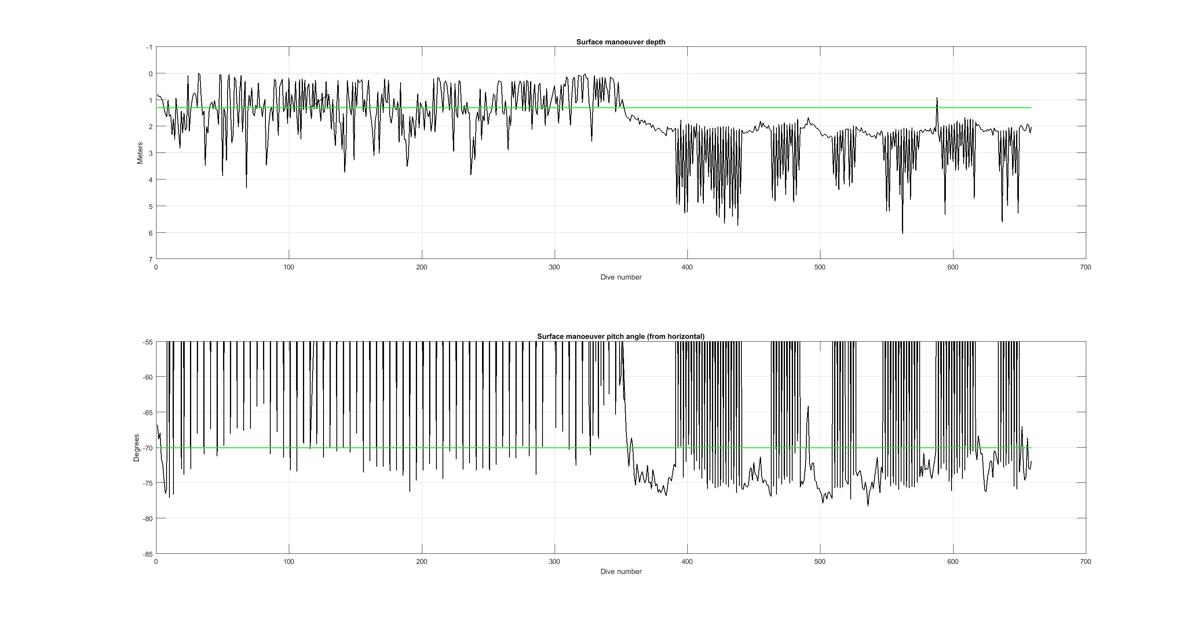Pick the '-75' tick on the Degrees axis
The width and height of the screenshot is (1200, 622).
(148, 483)
